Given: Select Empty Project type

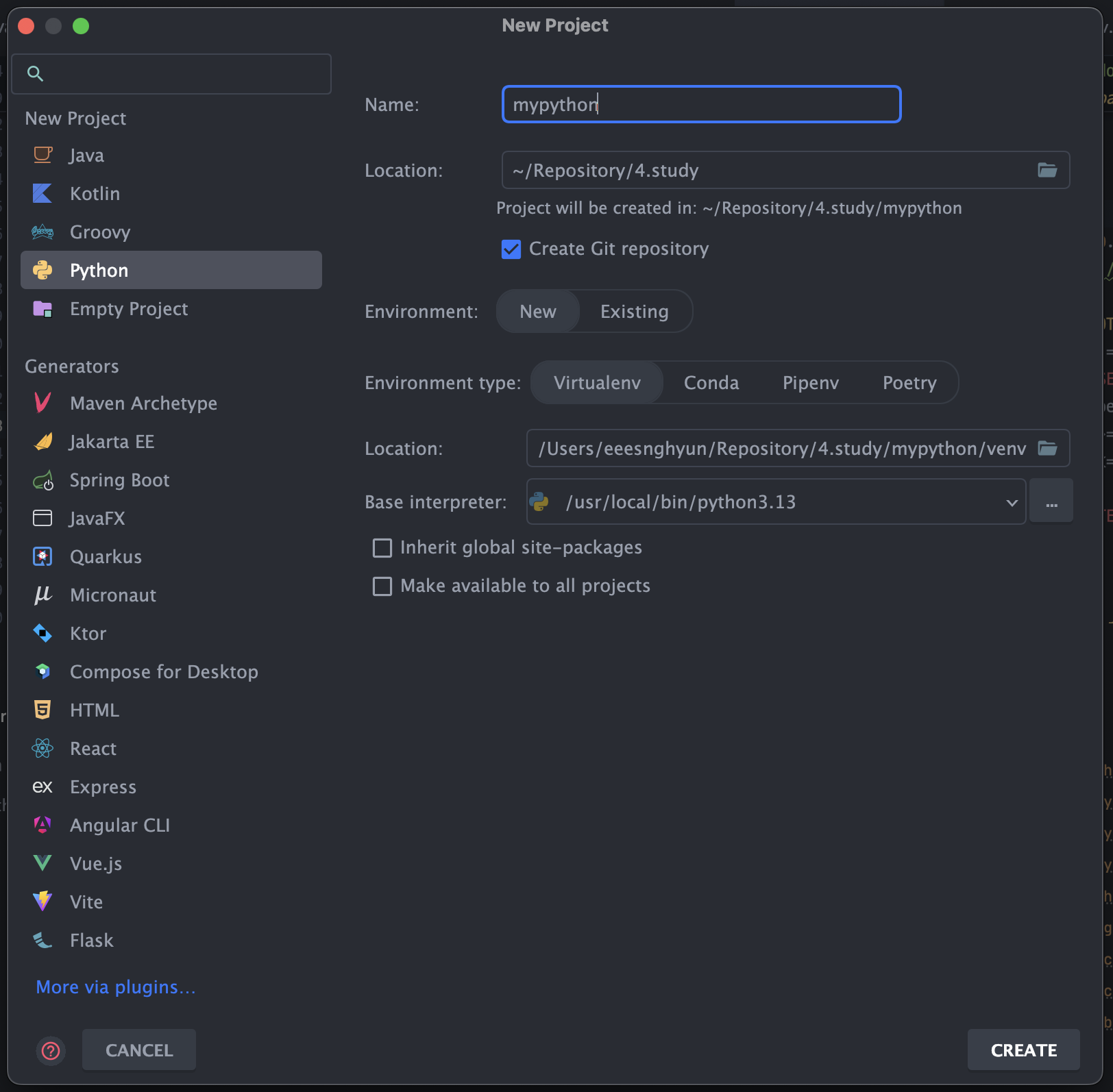Looking at the screenshot, I should click(171, 308).
